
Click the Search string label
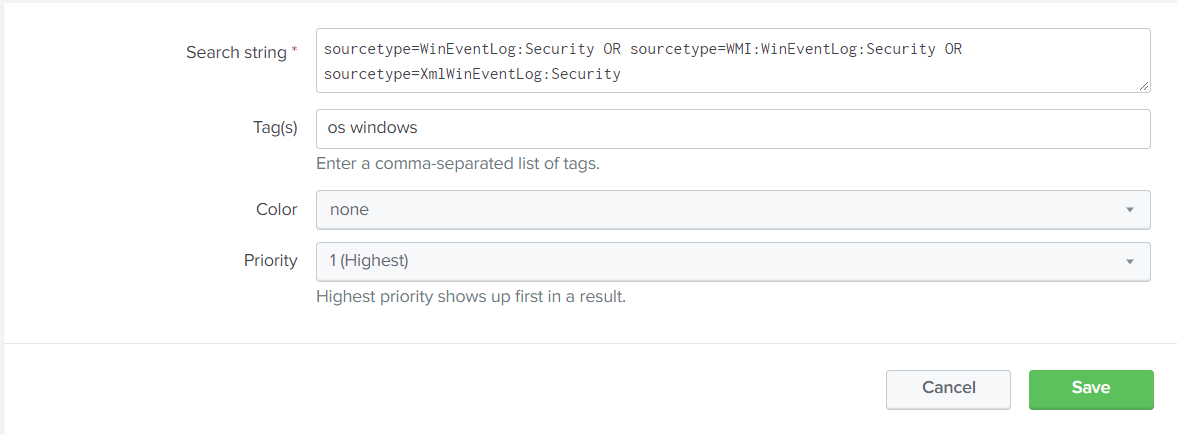coord(236,53)
